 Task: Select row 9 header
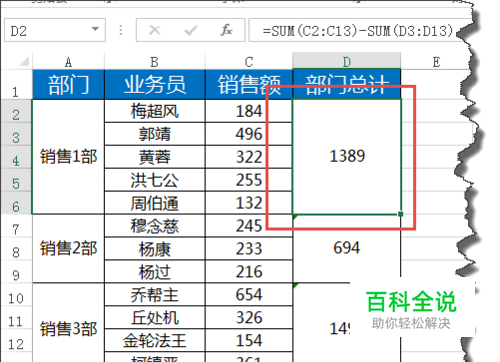[16, 272]
